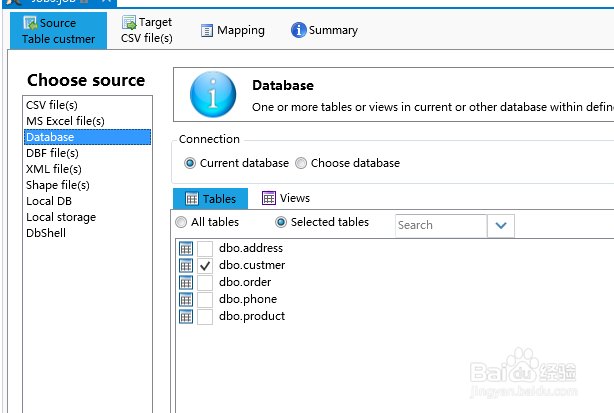Image resolution: width=614 pixels, height=413 pixels.
Task: Switch to the Views tab
Action: (286, 199)
